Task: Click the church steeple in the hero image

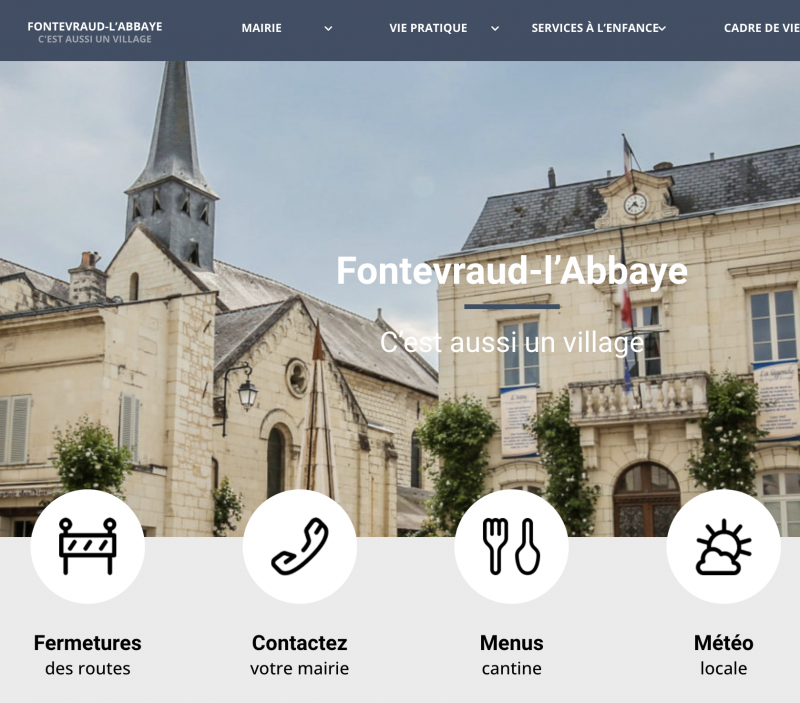Action: click(x=172, y=166)
